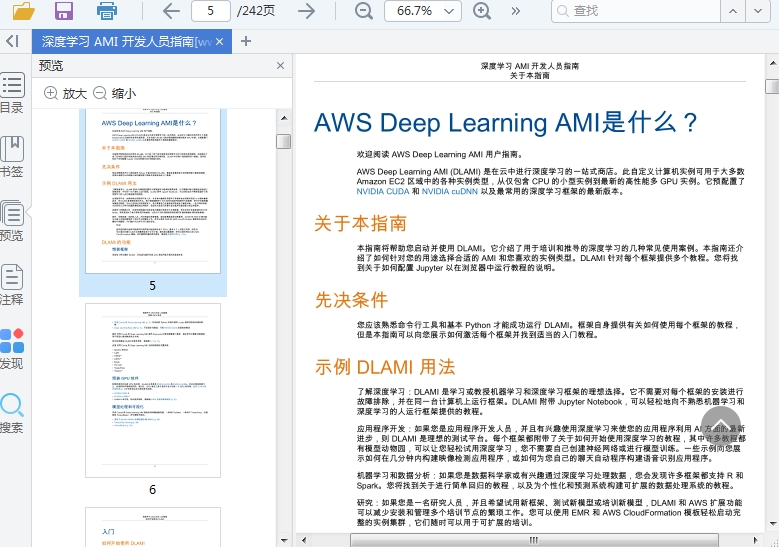Open the NVIDIA cuDNN link

click(450, 191)
